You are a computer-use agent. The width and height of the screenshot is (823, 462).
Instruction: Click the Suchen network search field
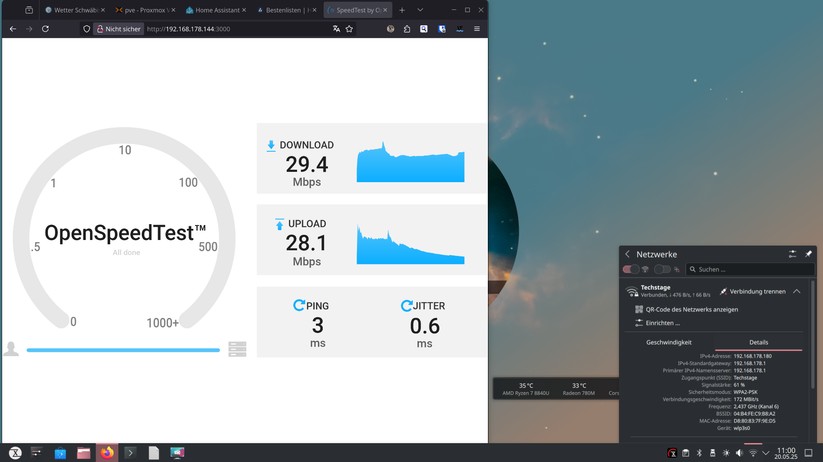click(750, 269)
